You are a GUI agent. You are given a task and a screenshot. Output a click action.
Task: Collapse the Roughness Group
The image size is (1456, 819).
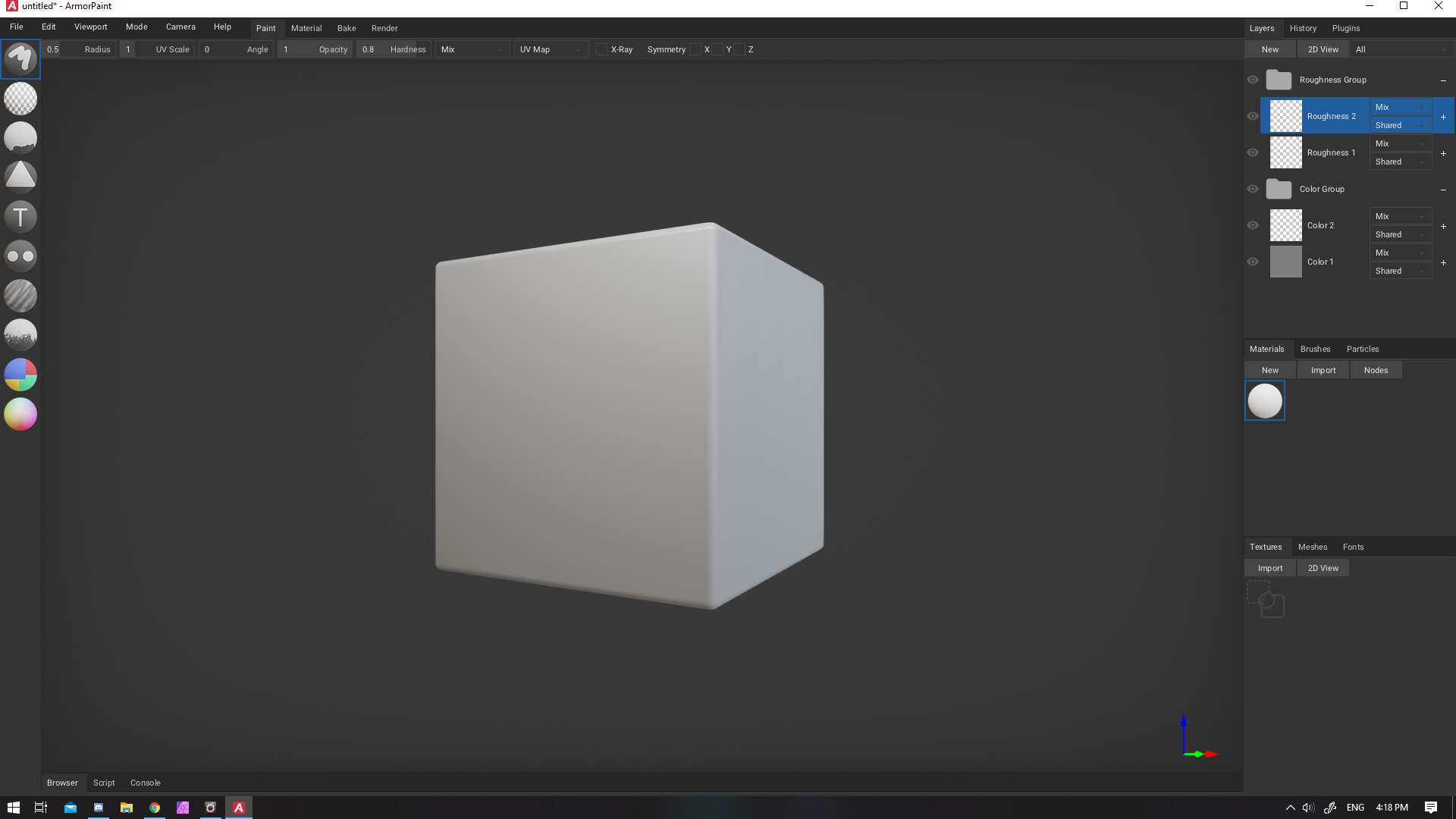[x=1443, y=80]
